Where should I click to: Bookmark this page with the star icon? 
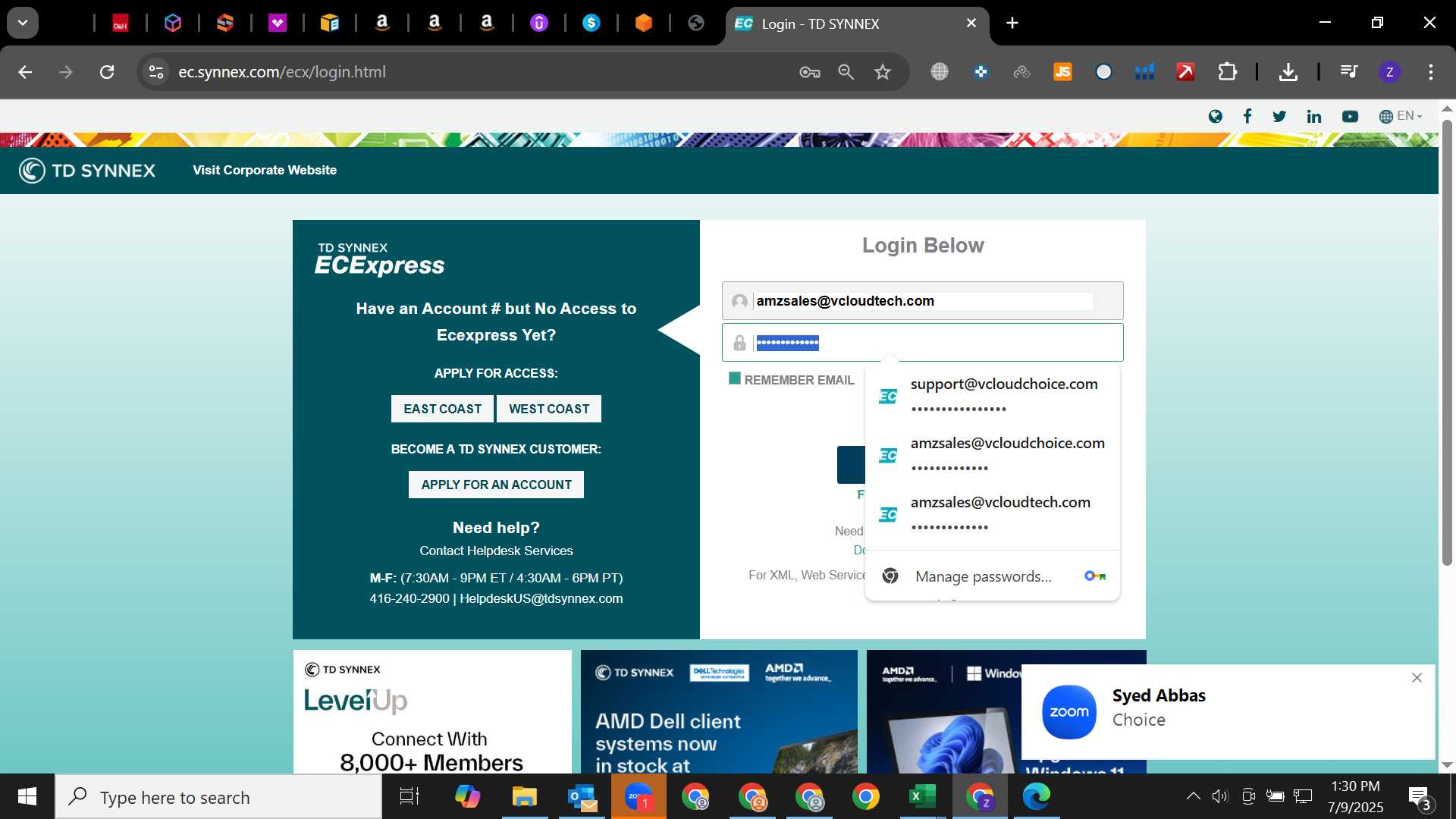click(883, 72)
